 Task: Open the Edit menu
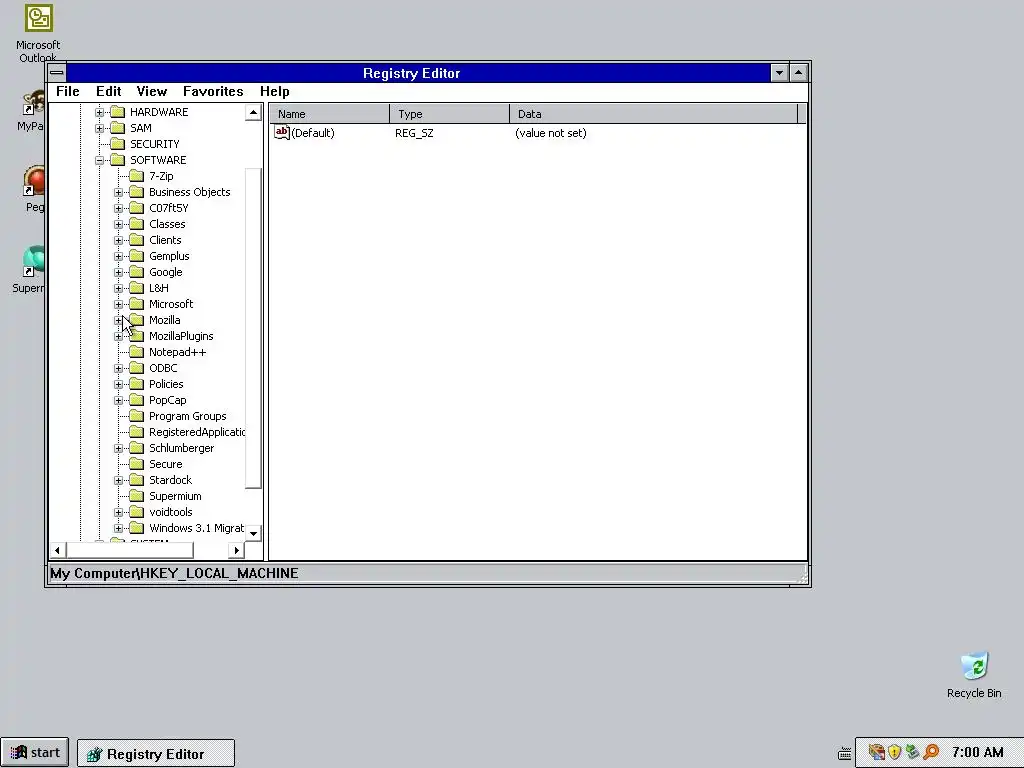(108, 91)
